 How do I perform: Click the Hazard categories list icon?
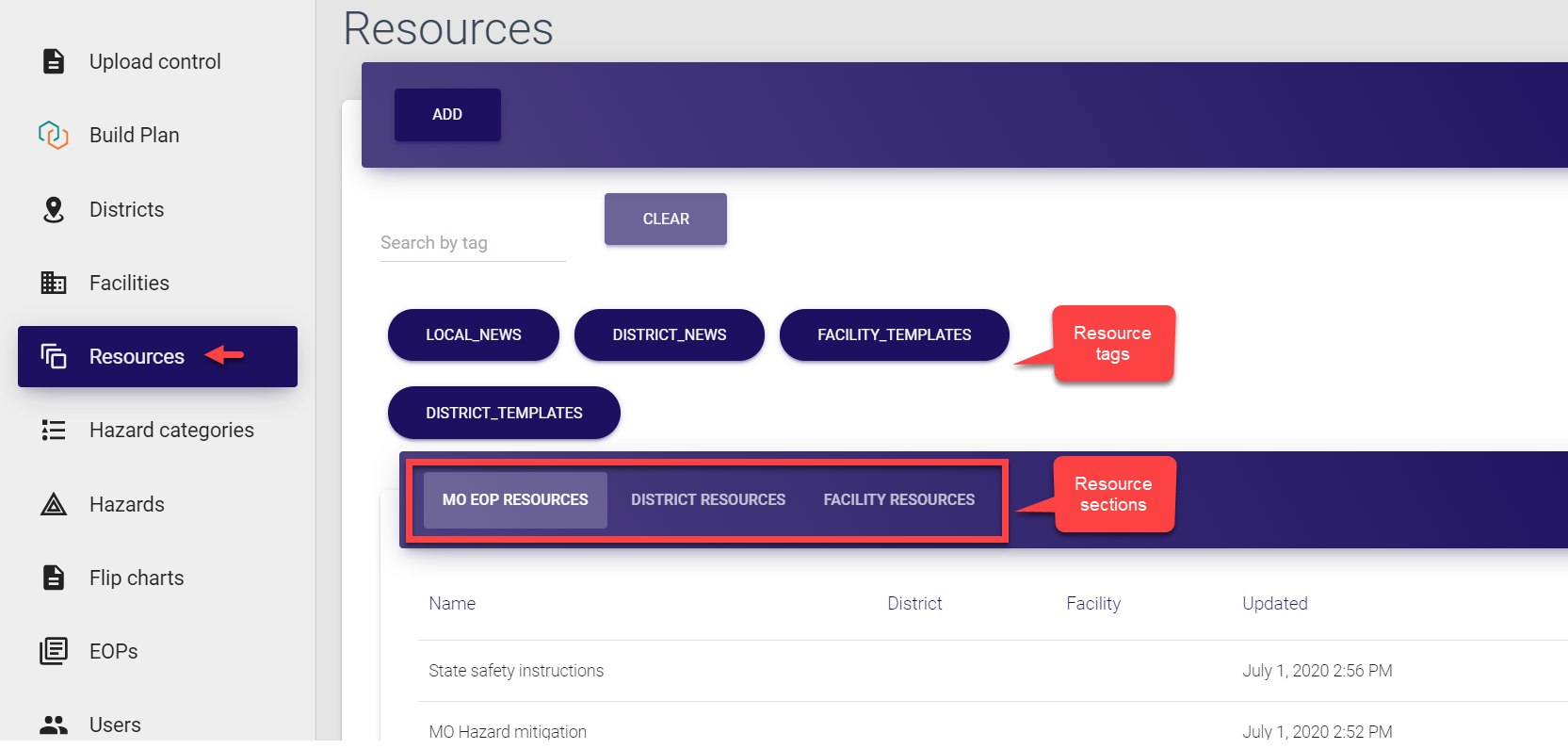click(54, 431)
